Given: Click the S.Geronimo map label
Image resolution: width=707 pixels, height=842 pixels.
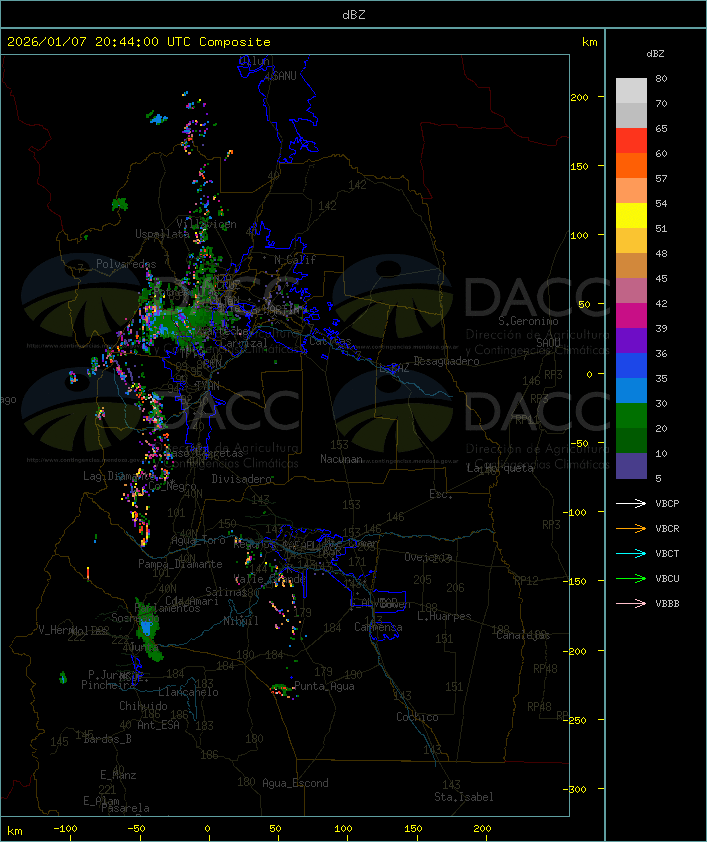Looking at the screenshot, I should (x=528, y=321).
